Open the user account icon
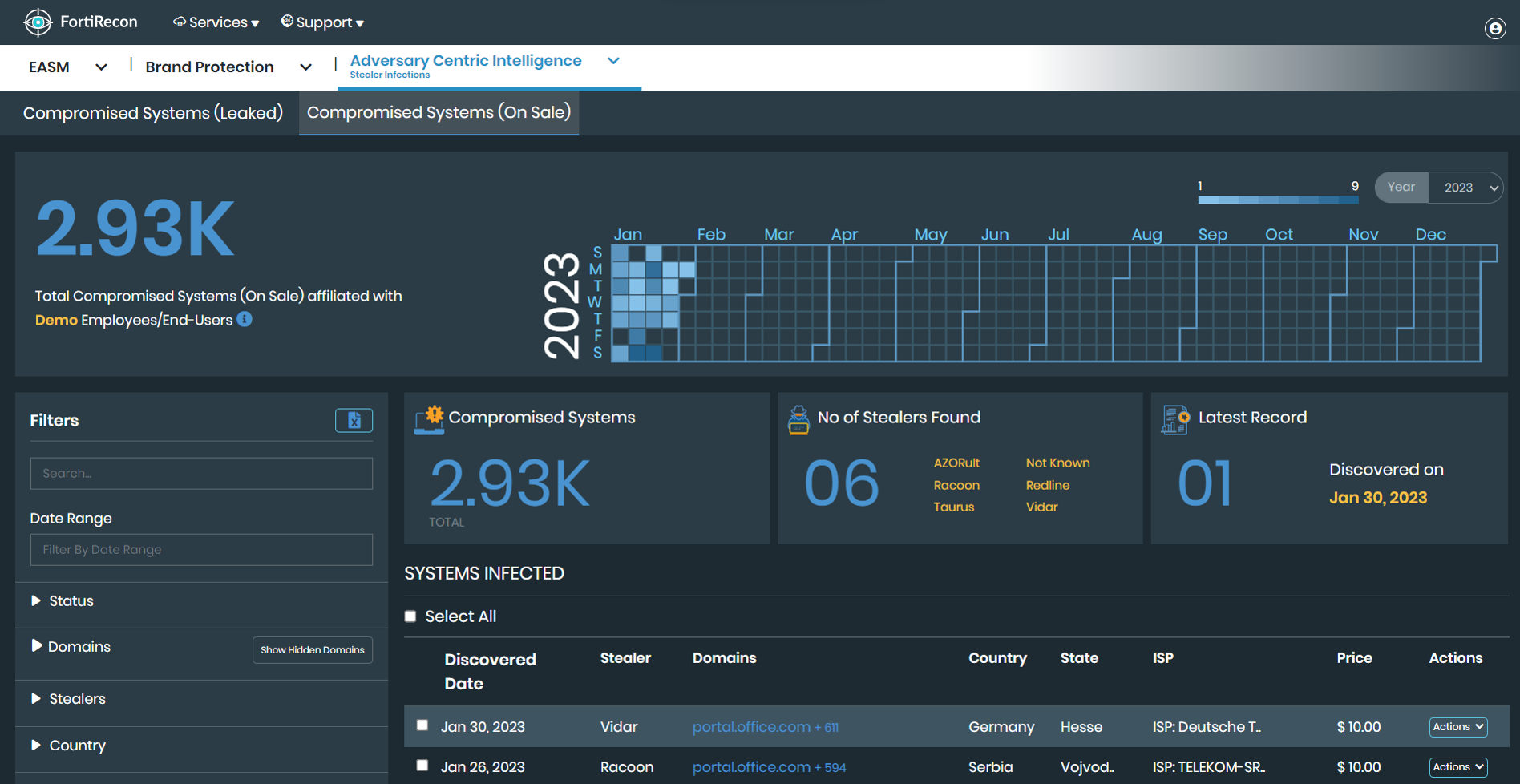The height and width of the screenshot is (784, 1520). [x=1494, y=28]
